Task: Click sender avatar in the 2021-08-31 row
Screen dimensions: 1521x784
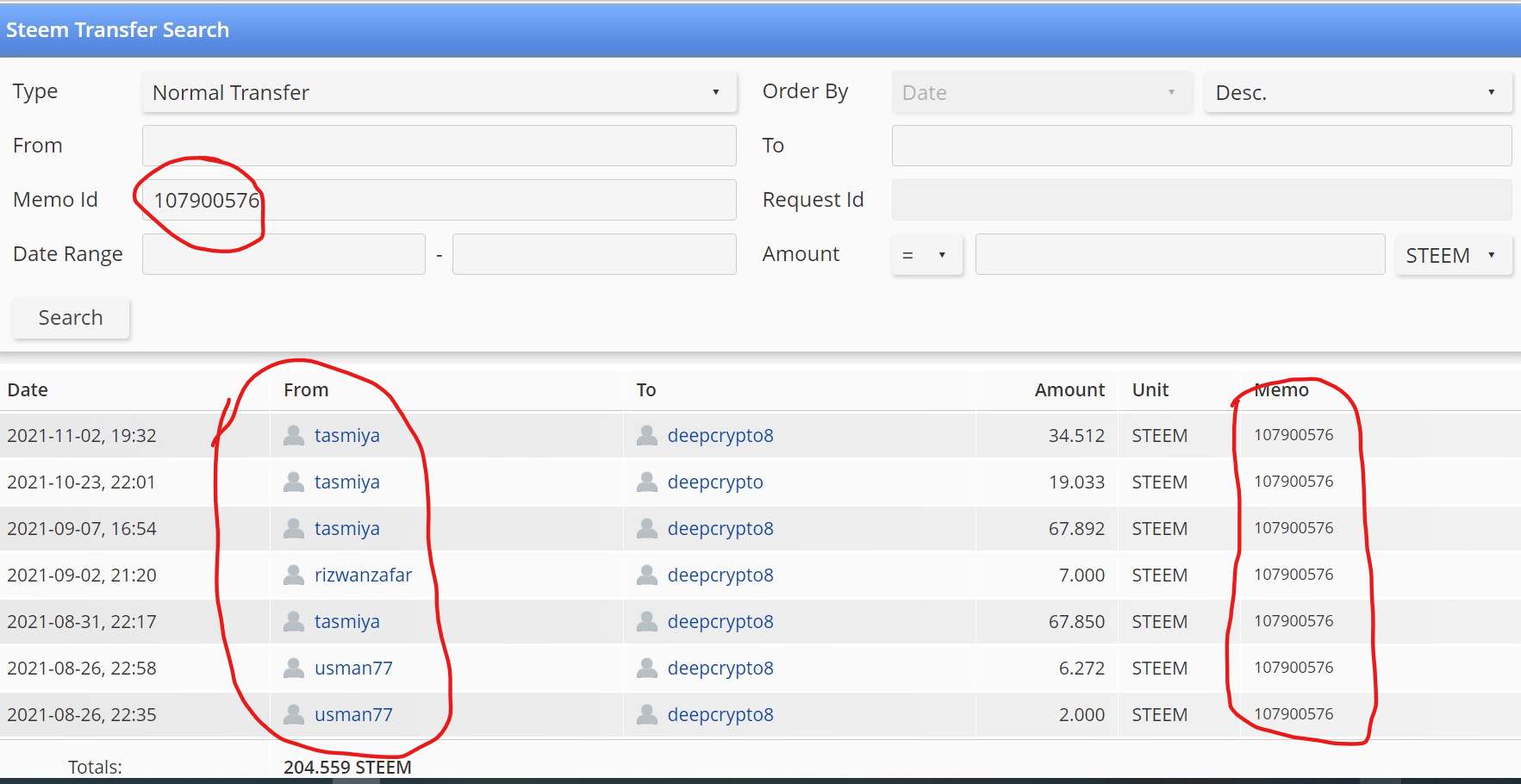Action: pyautogui.click(x=294, y=621)
